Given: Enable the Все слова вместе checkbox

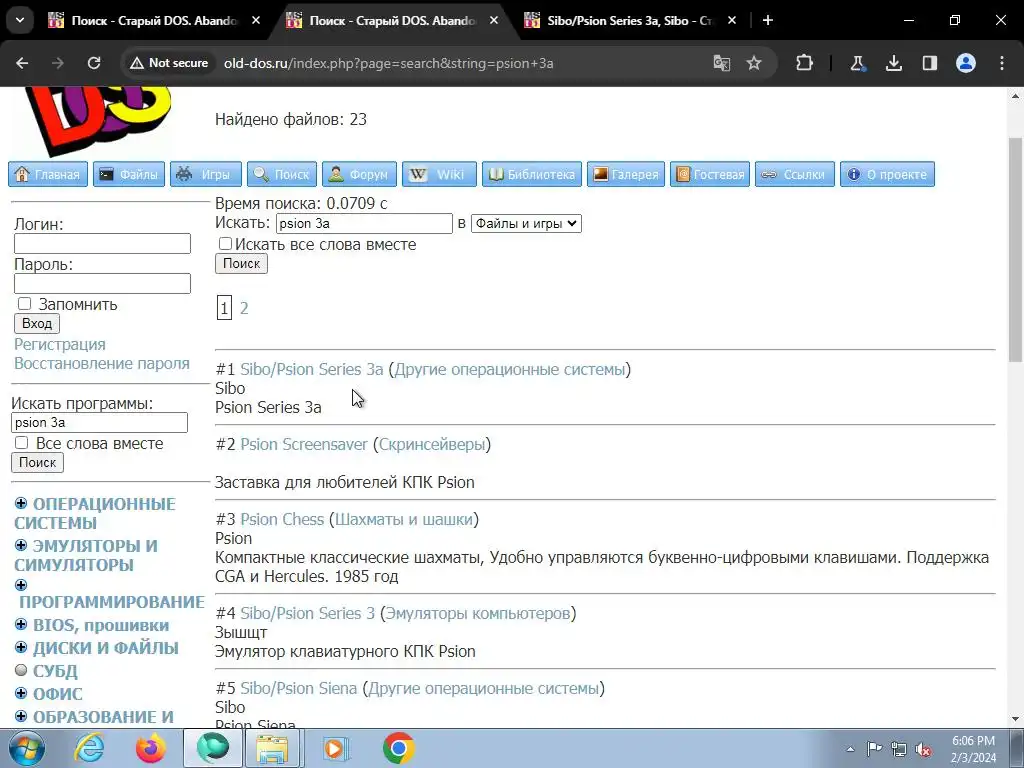Looking at the screenshot, I should pos(22,443).
